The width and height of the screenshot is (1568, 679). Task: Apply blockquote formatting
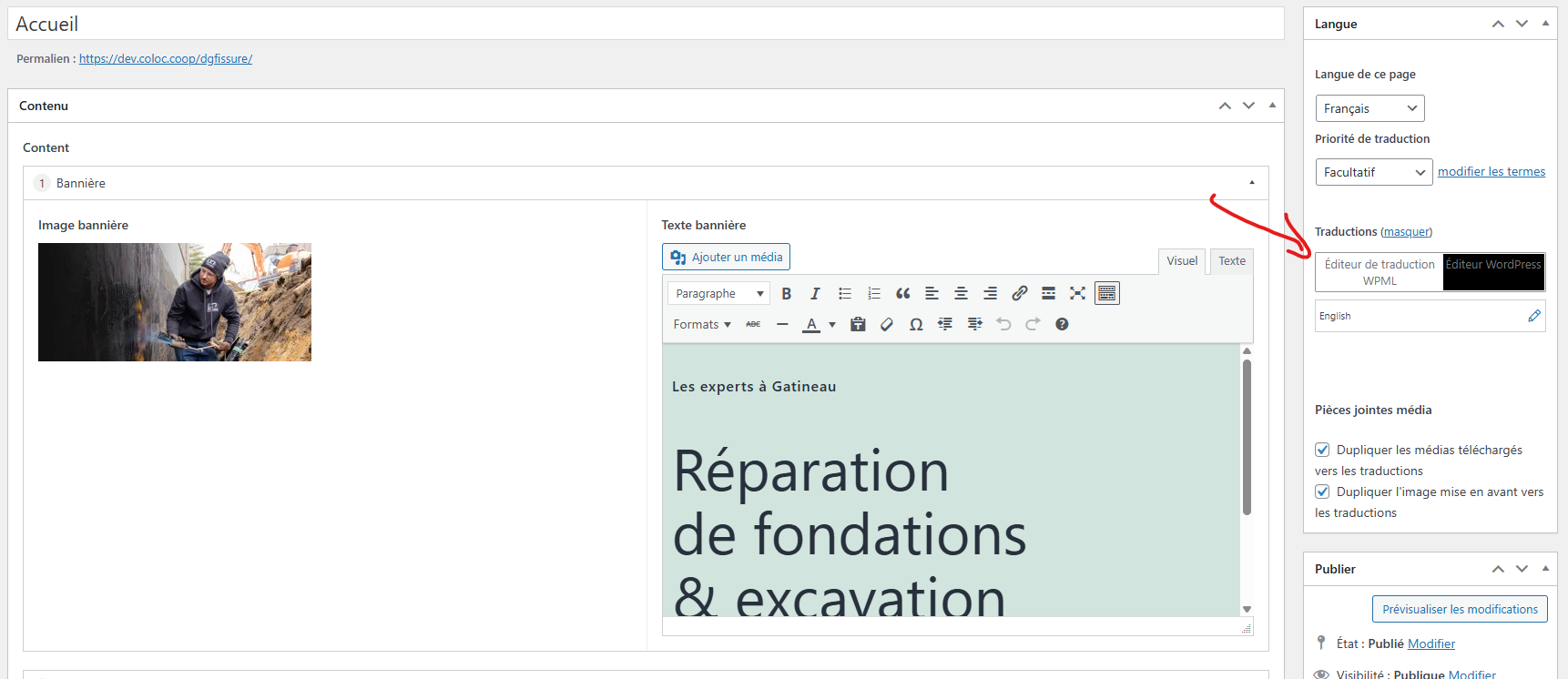point(903,293)
